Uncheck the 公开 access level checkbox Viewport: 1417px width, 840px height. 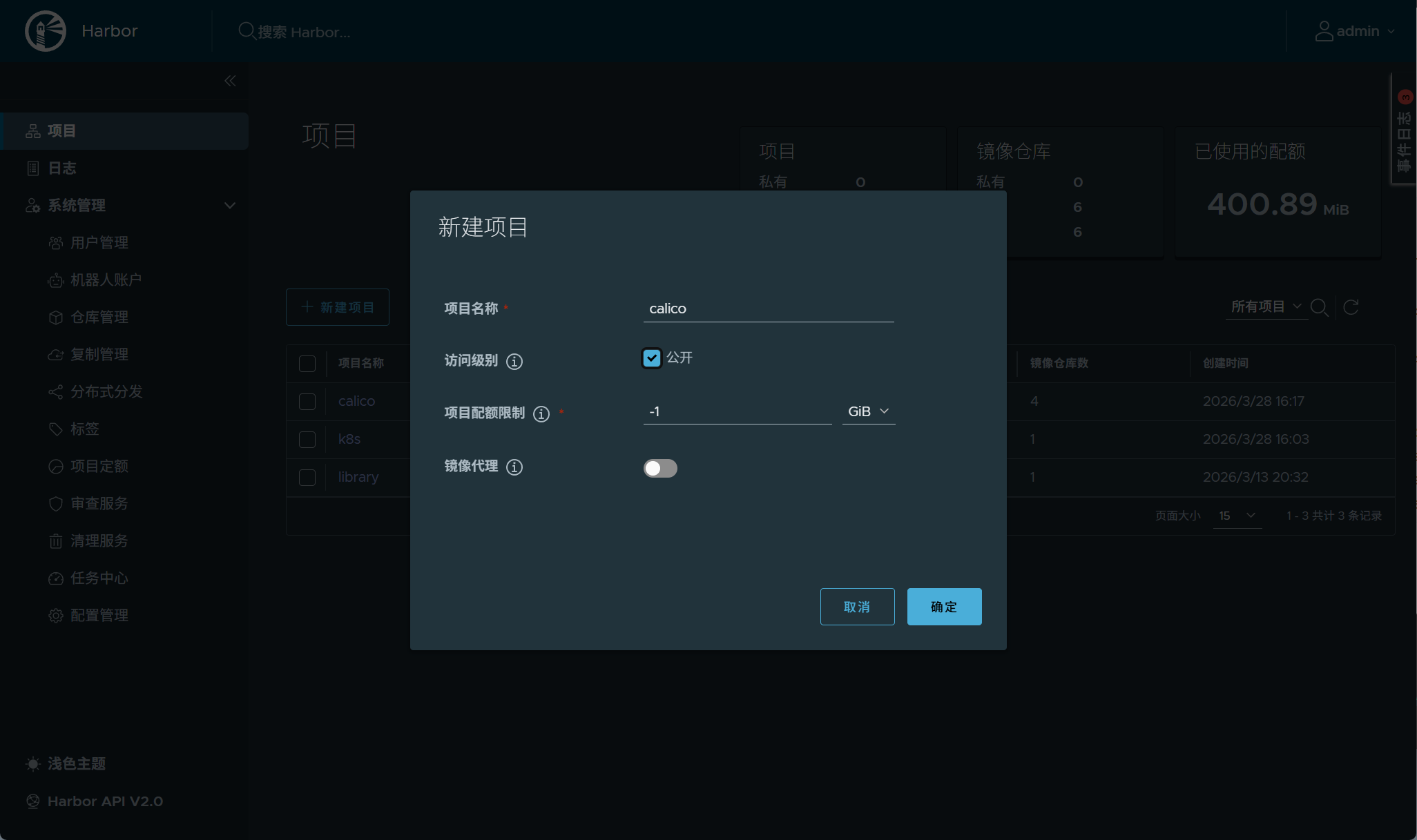coord(652,358)
